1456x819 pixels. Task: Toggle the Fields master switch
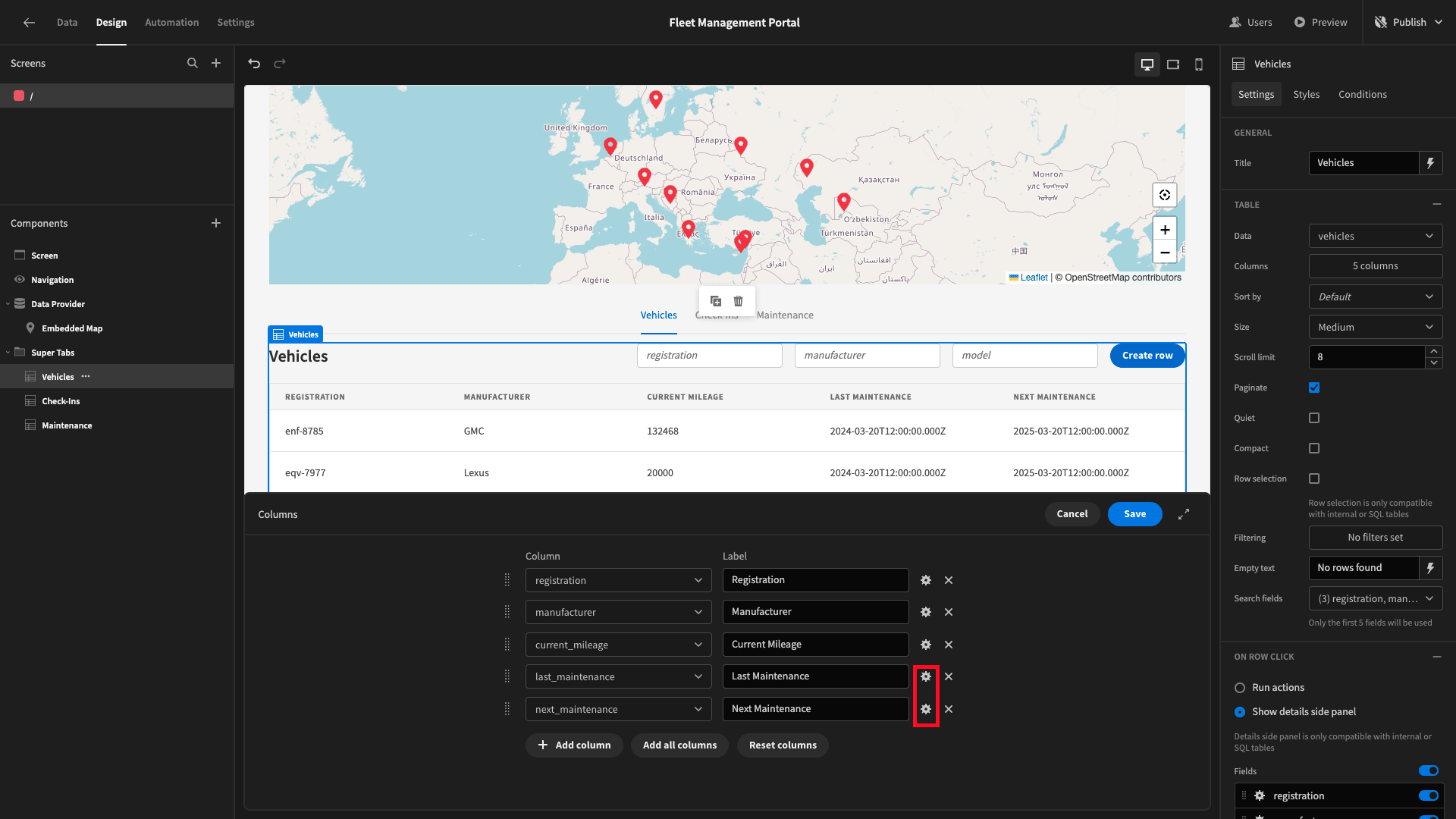coord(1429,771)
